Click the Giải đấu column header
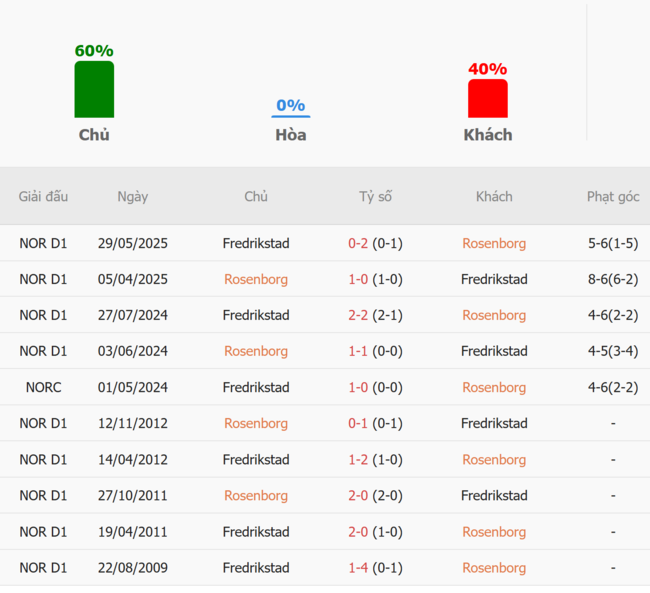 click(43, 196)
